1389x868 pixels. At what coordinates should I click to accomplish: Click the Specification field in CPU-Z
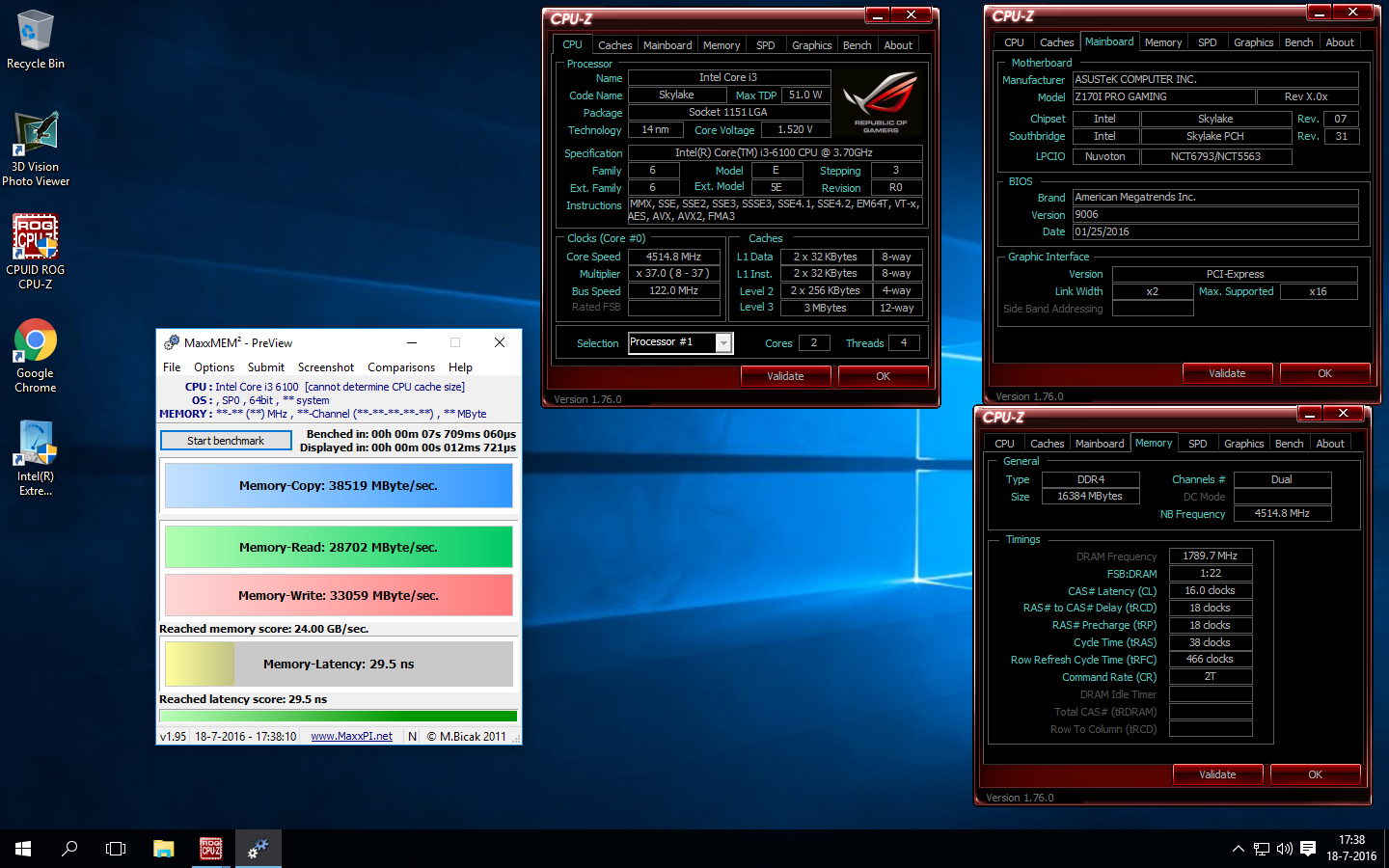pyautogui.click(x=775, y=153)
